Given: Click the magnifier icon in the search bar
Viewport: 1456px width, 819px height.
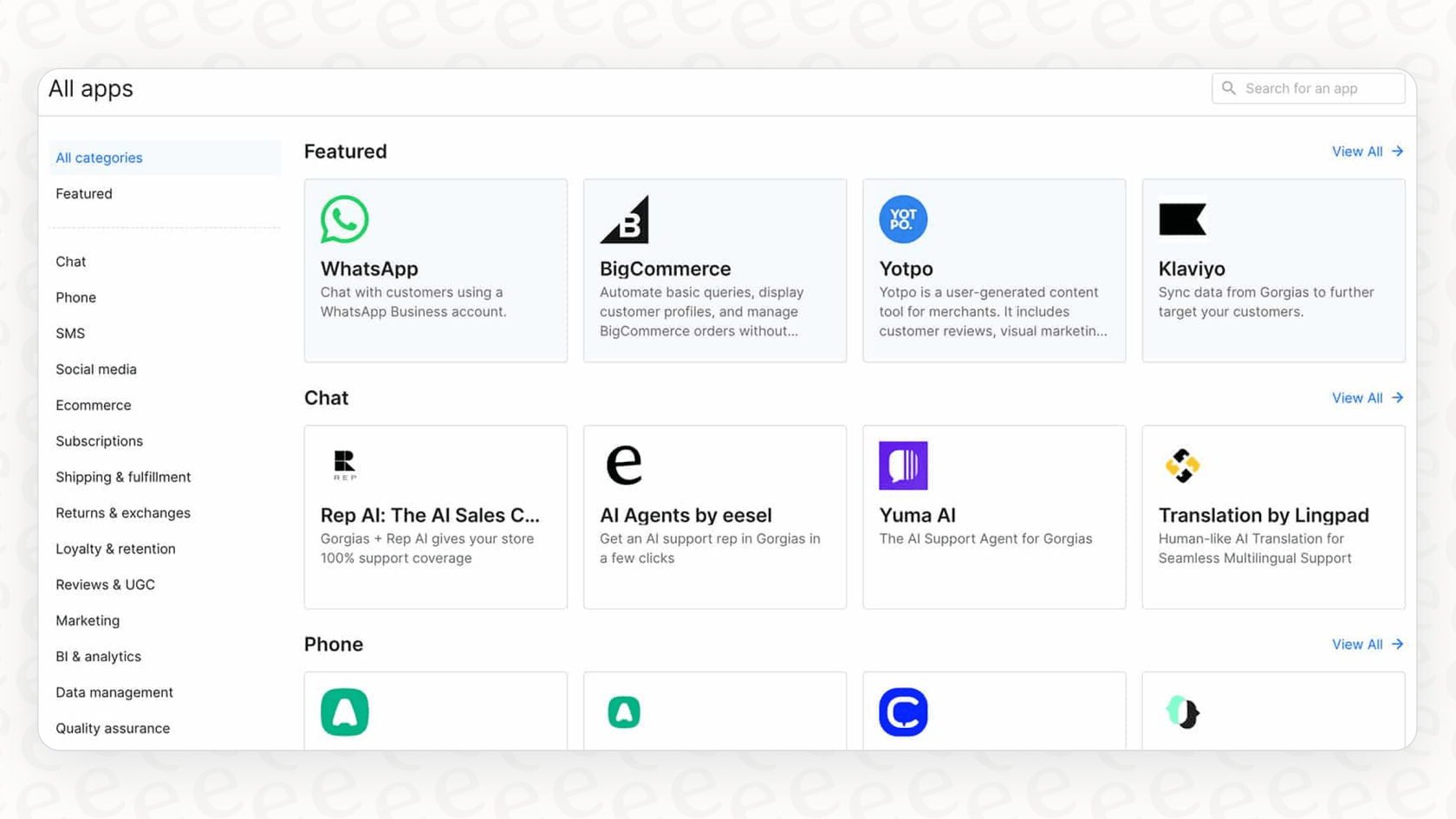Looking at the screenshot, I should (1228, 88).
